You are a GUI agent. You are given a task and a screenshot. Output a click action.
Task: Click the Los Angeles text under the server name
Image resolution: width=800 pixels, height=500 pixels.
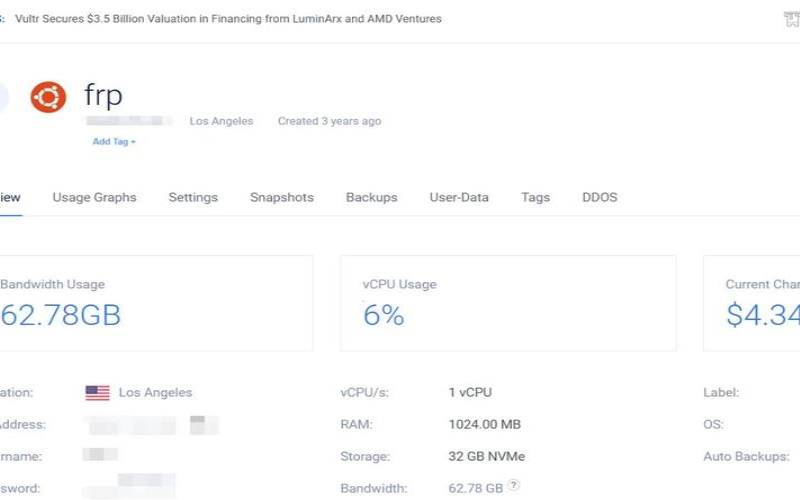pos(221,121)
